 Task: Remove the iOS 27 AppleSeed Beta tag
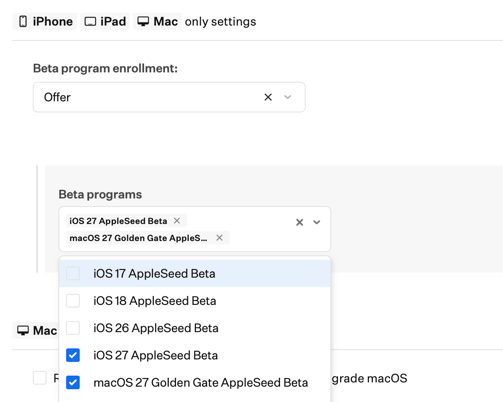pyautogui.click(x=177, y=221)
